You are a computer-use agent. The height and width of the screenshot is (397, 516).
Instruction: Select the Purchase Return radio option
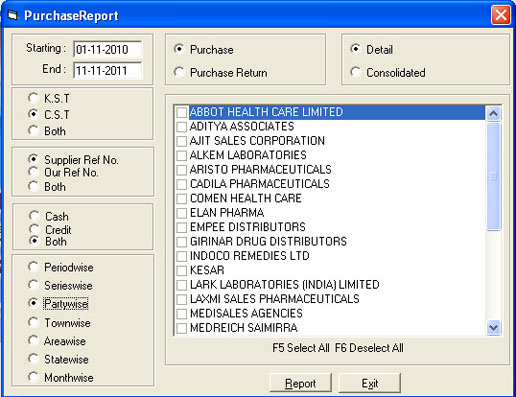(x=179, y=72)
